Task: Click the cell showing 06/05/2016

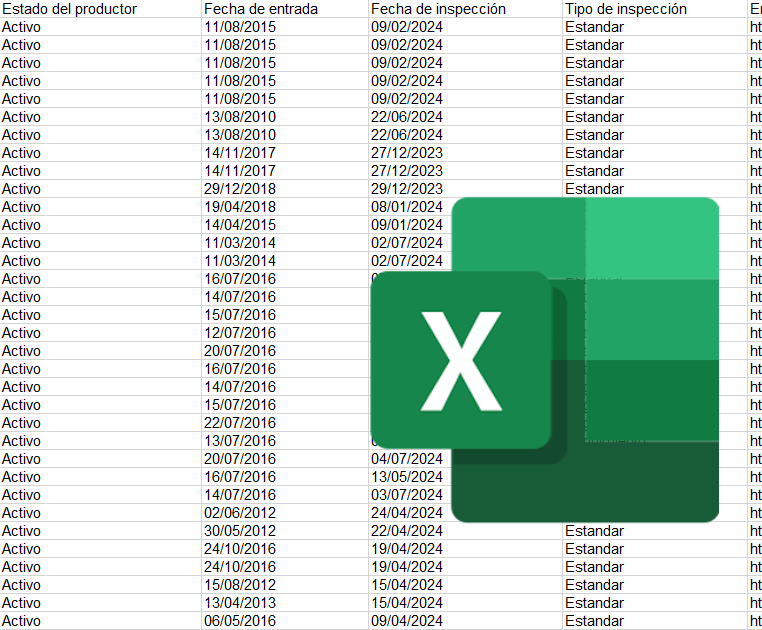Action: [x=240, y=621]
